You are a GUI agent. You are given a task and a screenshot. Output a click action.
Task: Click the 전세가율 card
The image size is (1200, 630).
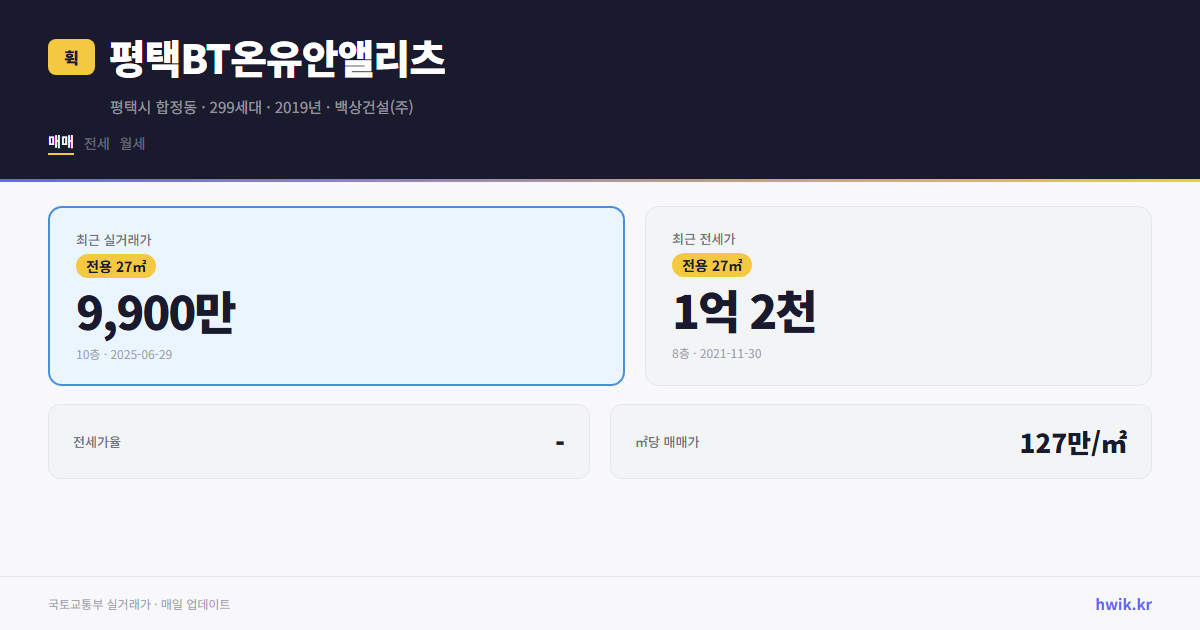coord(319,441)
